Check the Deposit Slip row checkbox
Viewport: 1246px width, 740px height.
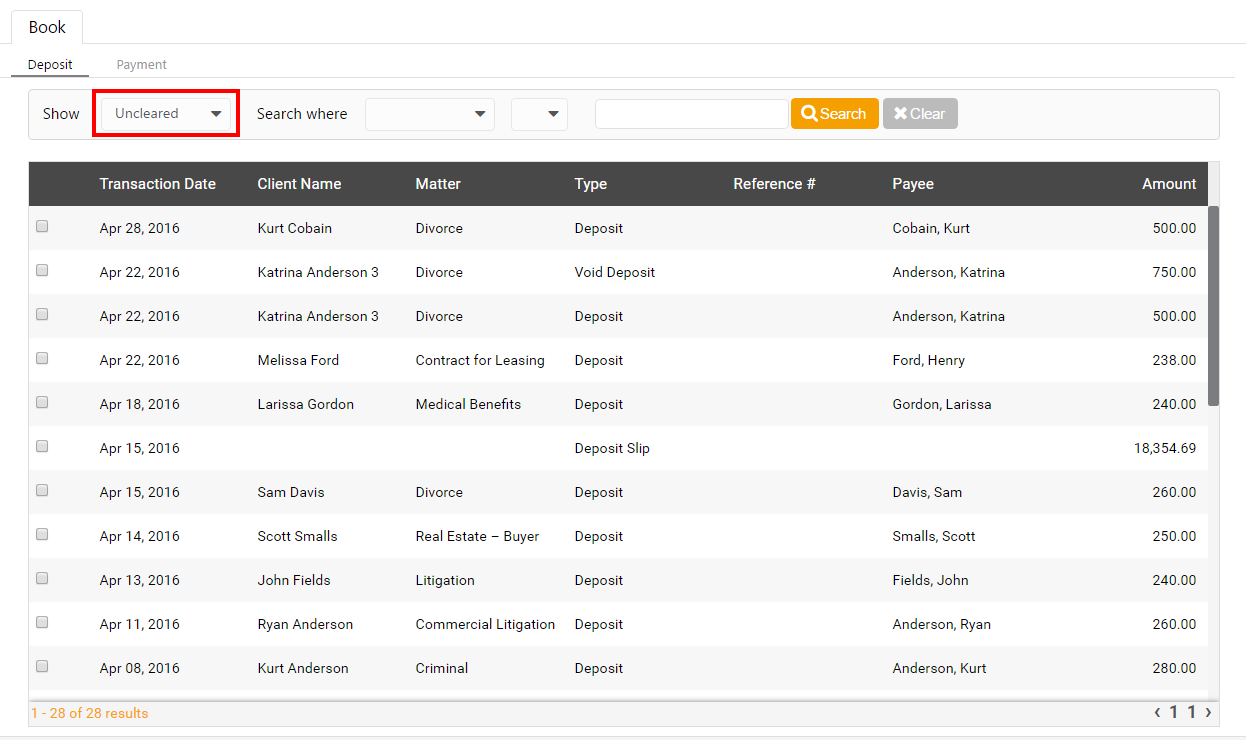[x=42, y=446]
